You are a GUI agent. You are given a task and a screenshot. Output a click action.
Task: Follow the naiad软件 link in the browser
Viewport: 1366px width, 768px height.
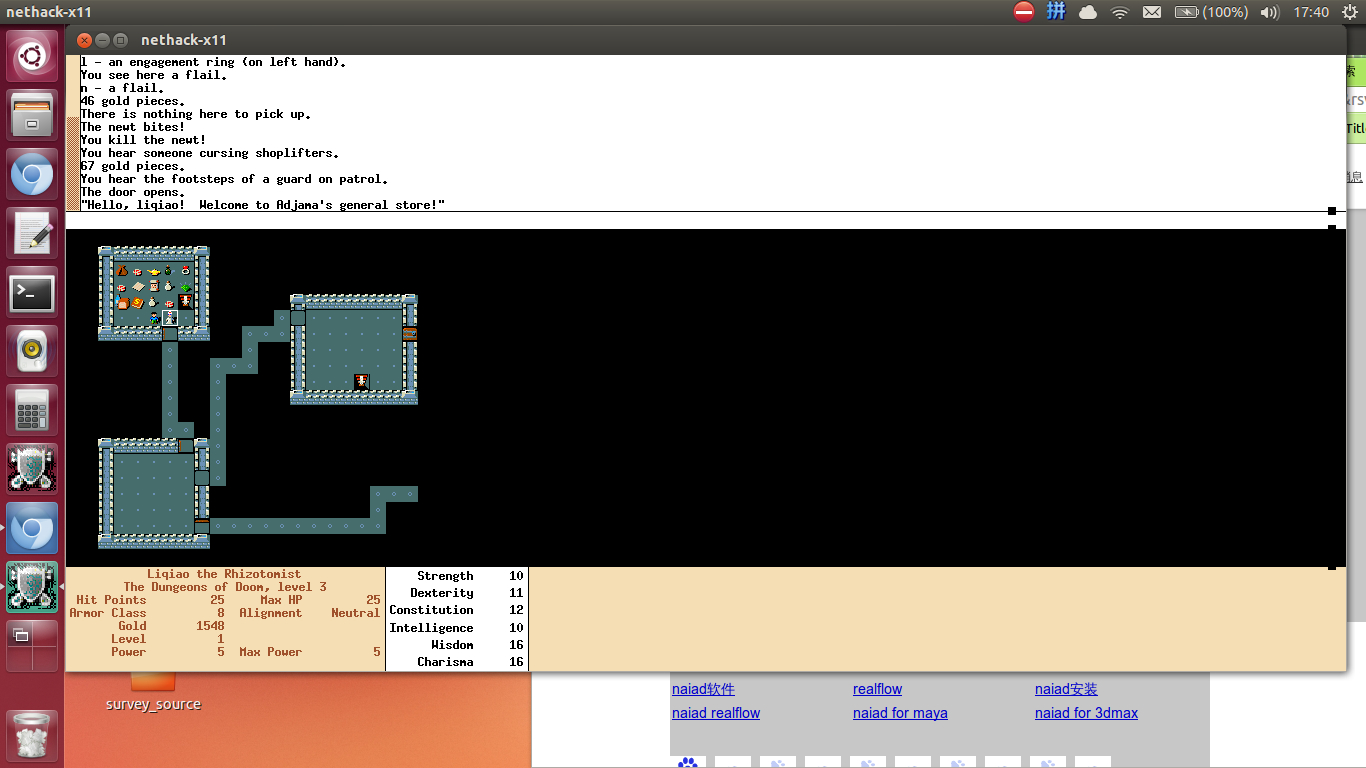point(703,689)
